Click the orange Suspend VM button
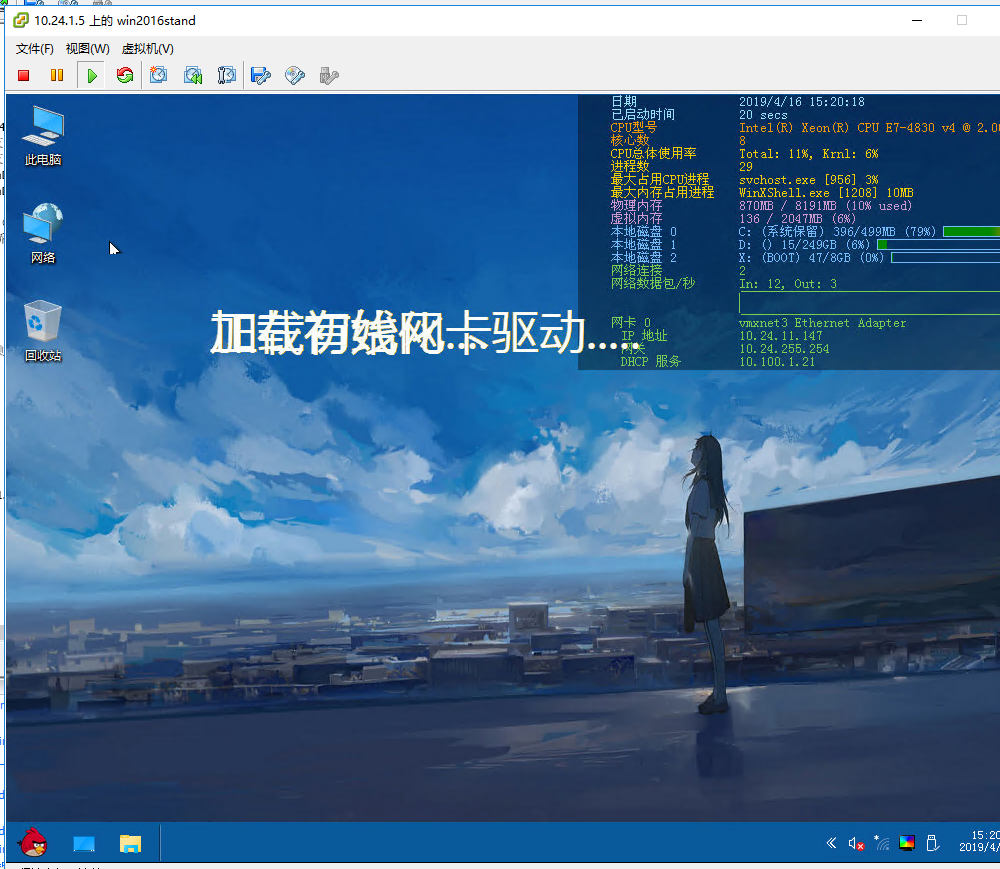Image resolution: width=1000 pixels, height=869 pixels. pos(57,75)
